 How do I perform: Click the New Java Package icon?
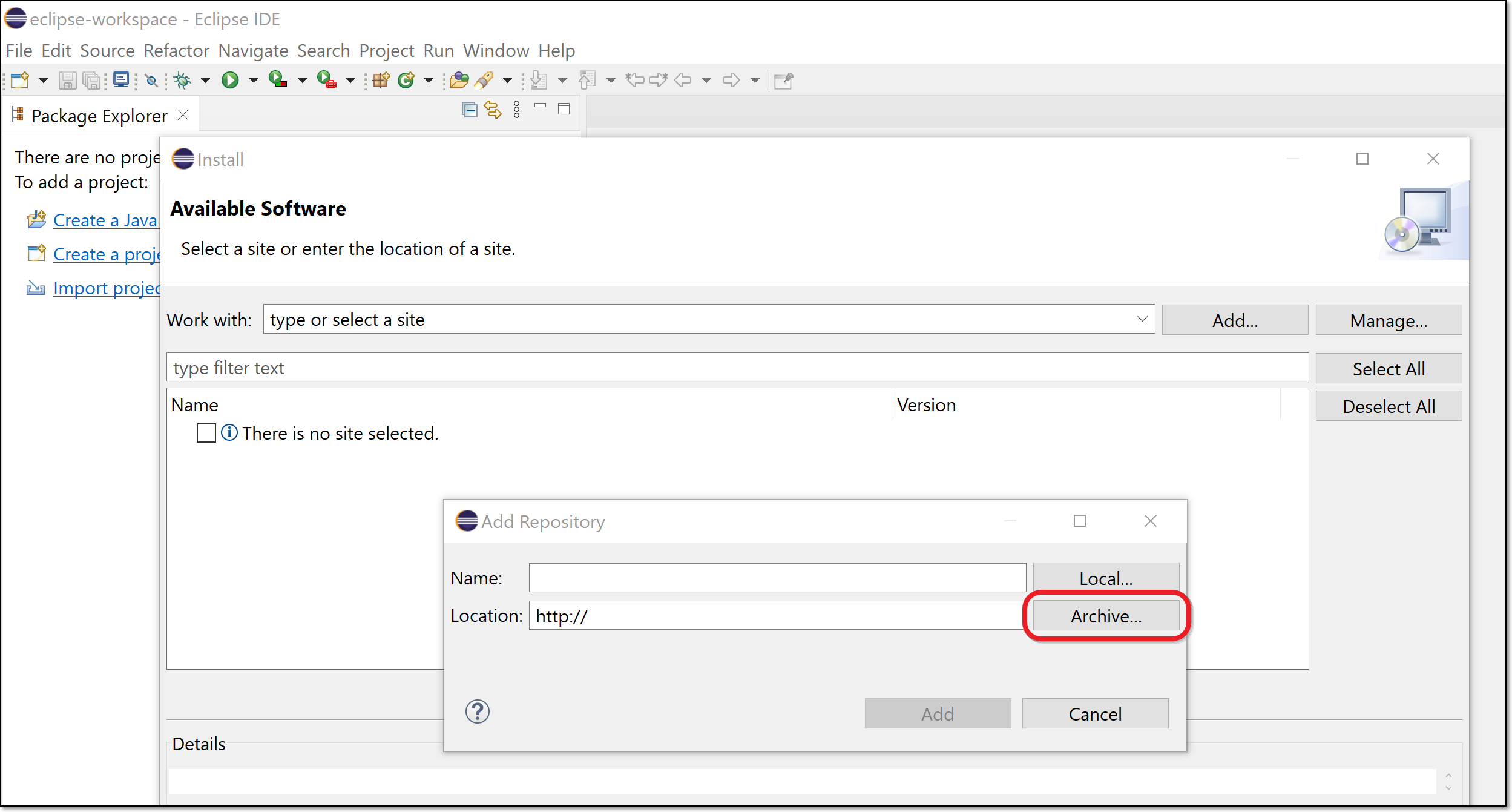(381, 80)
